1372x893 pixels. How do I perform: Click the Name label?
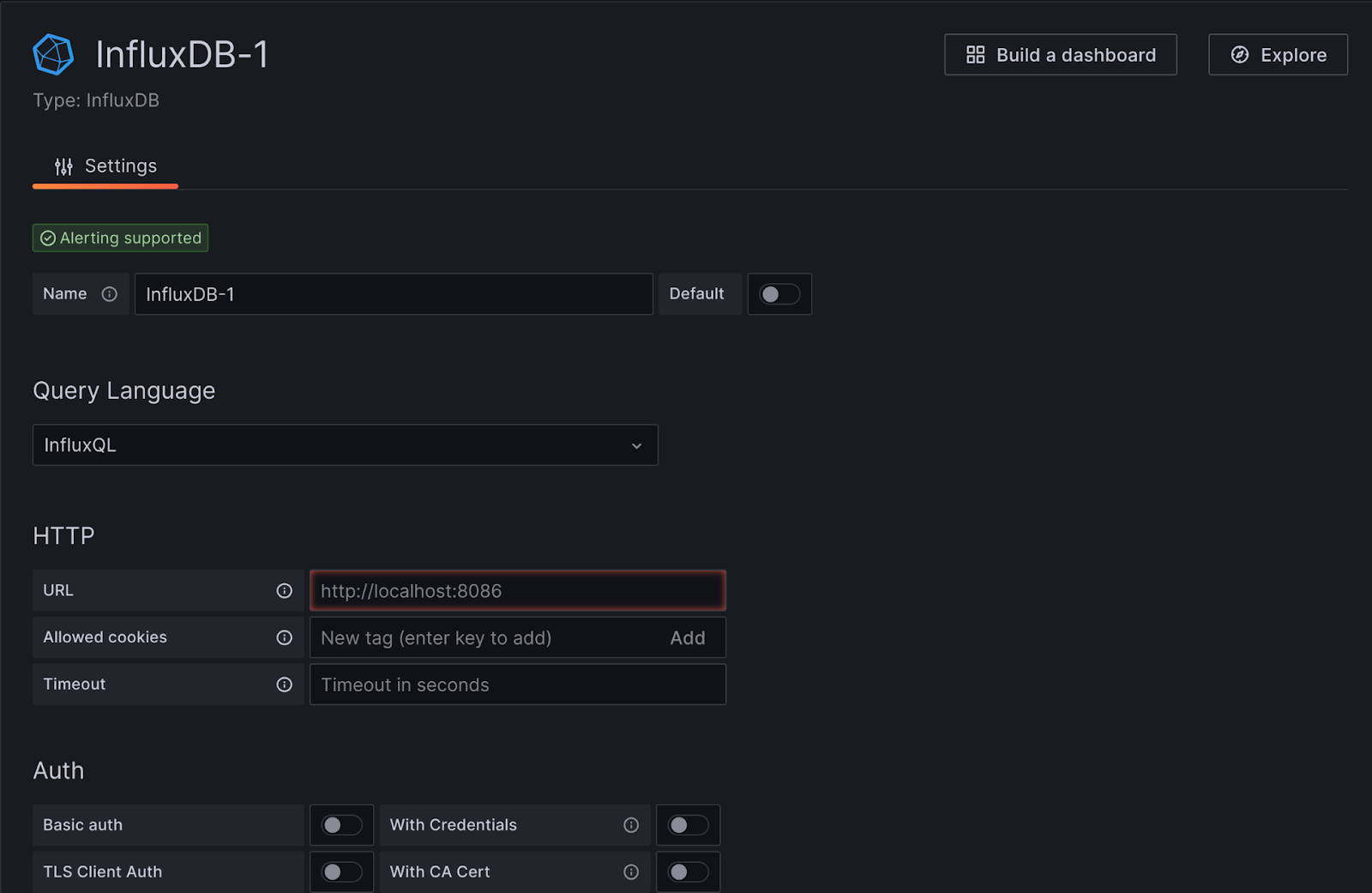coord(65,294)
